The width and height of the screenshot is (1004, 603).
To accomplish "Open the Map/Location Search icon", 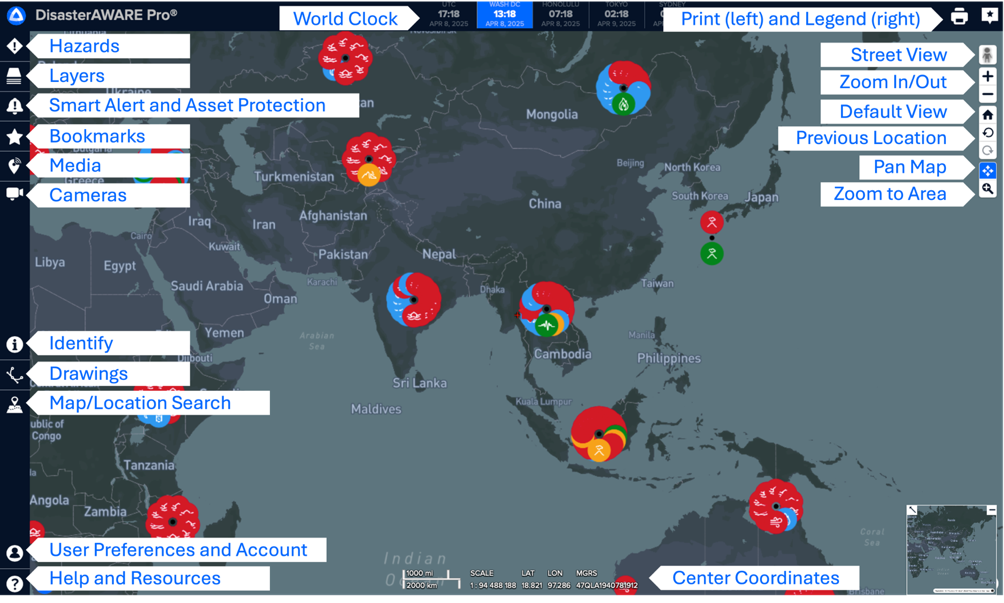I will pyautogui.click(x=14, y=405).
